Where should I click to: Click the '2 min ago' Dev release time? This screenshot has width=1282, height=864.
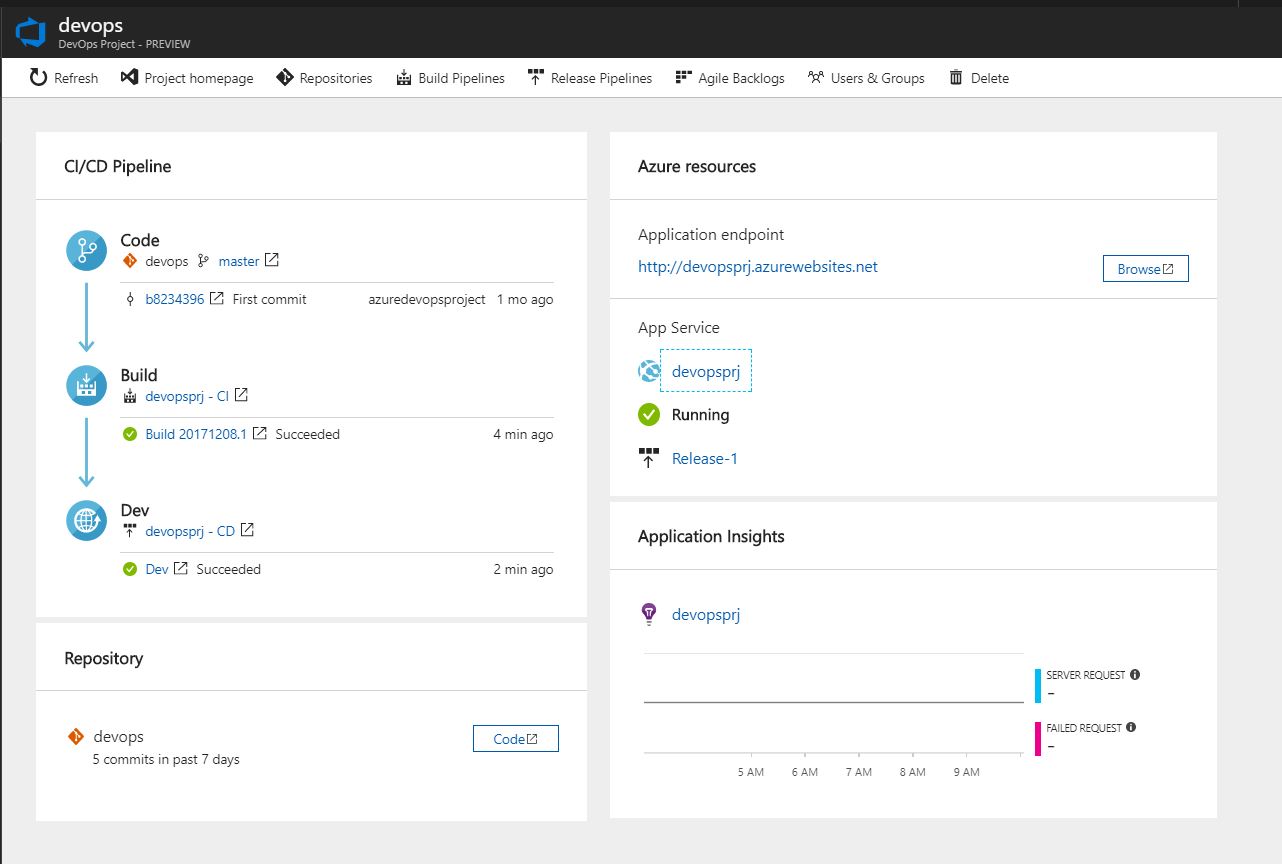[523, 569]
